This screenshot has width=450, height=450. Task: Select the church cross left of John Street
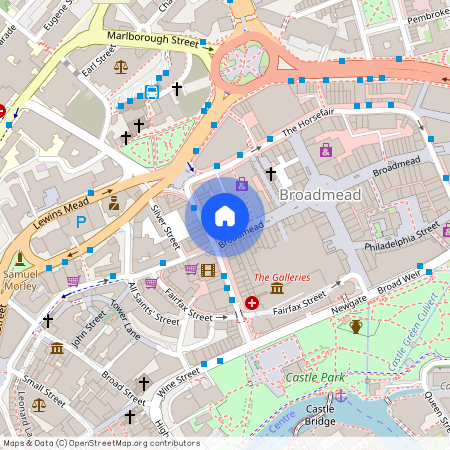(x=48, y=321)
